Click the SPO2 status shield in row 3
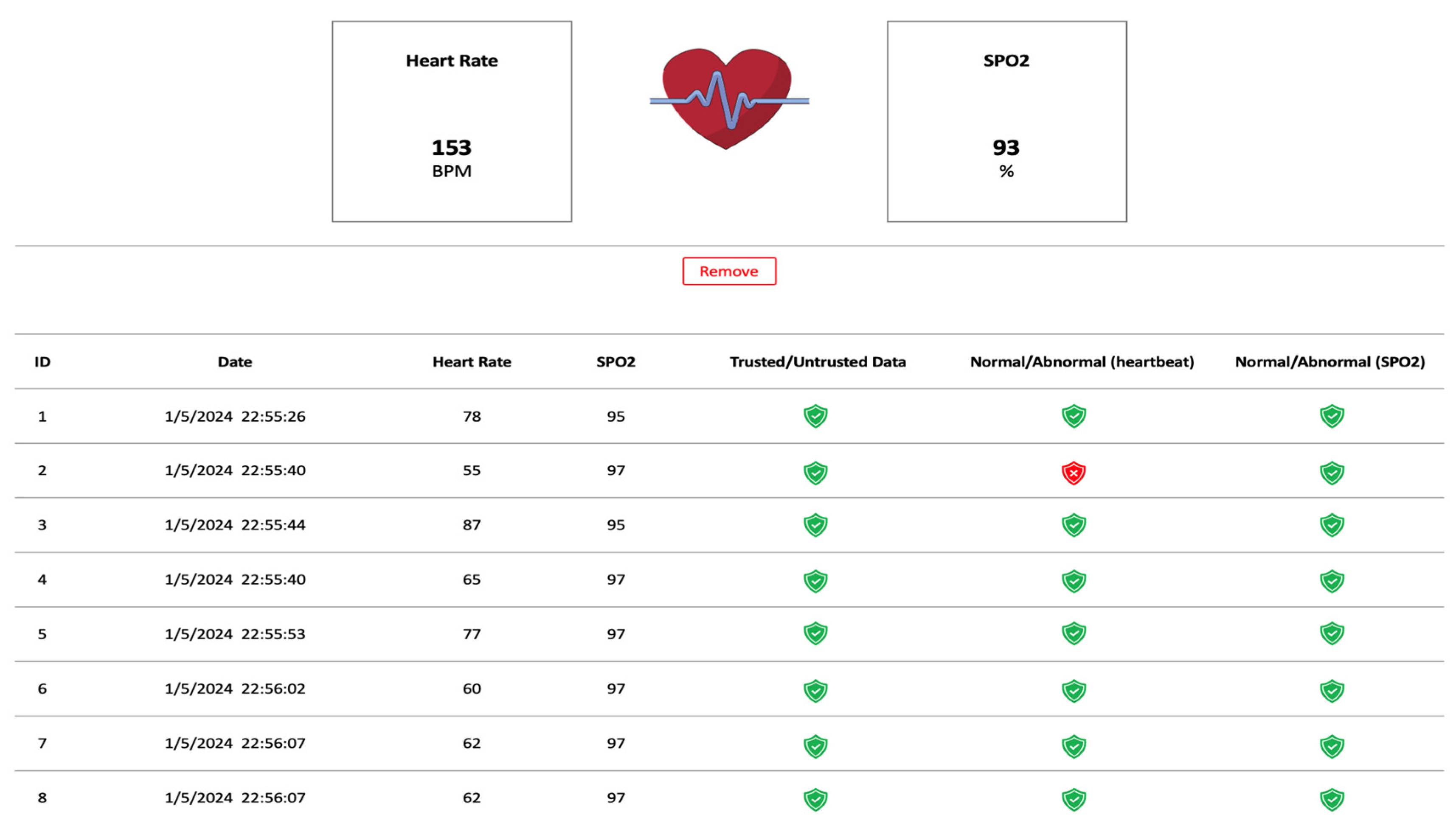 tap(1331, 525)
